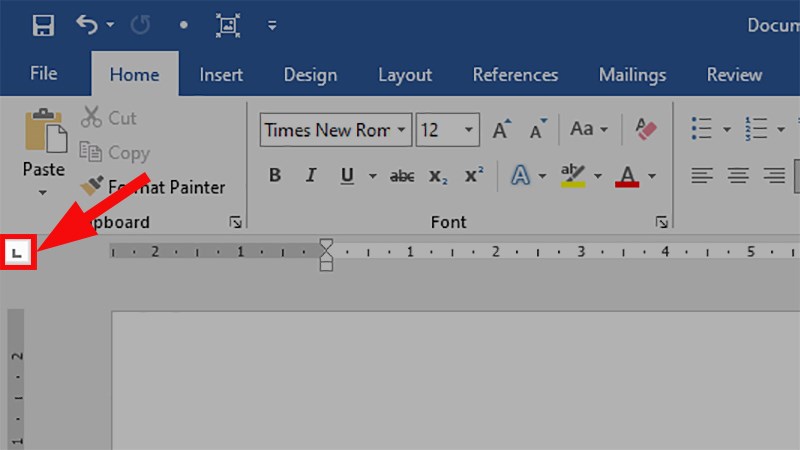Align text left
Viewport: 800px width, 450px height.
tap(702, 176)
